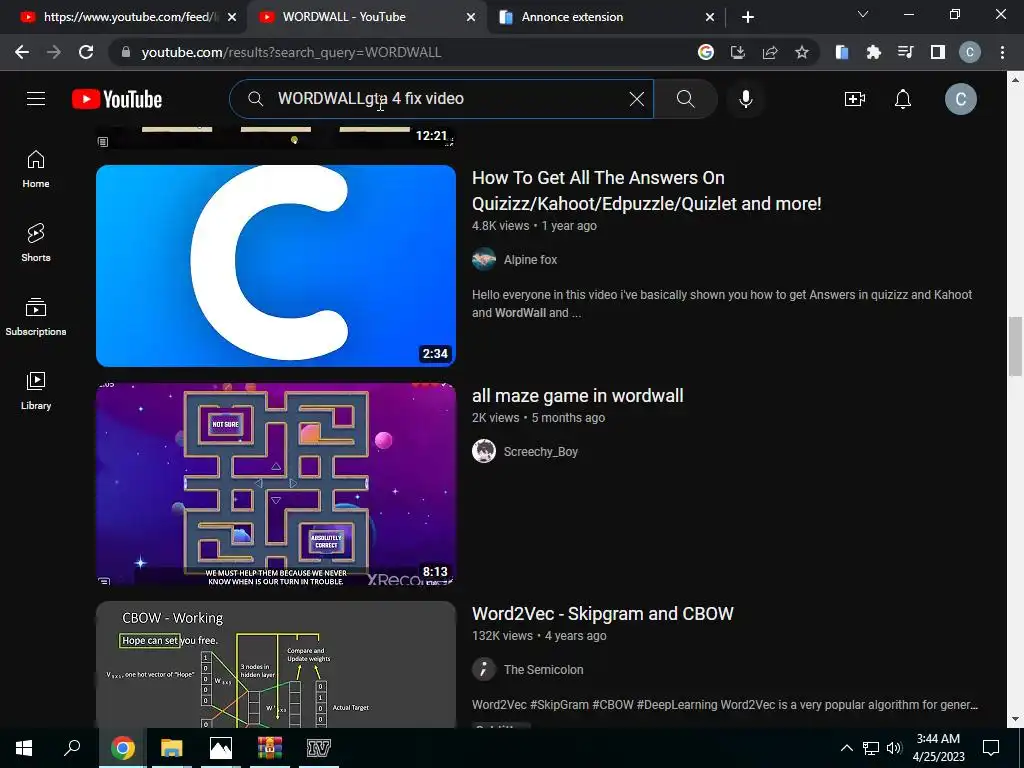Click the scrollbar down arrow
The image size is (1024, 768).
tap(1014, 719)
